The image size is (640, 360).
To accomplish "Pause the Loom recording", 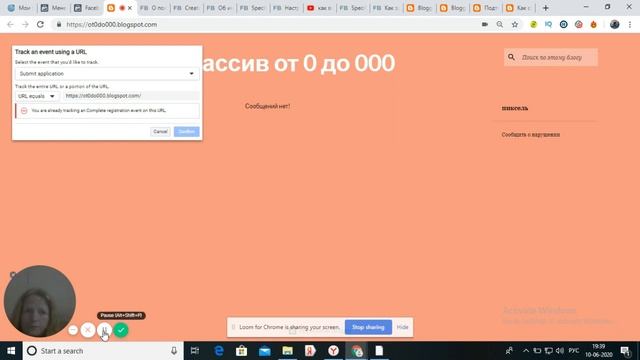I will pos(104,330).
